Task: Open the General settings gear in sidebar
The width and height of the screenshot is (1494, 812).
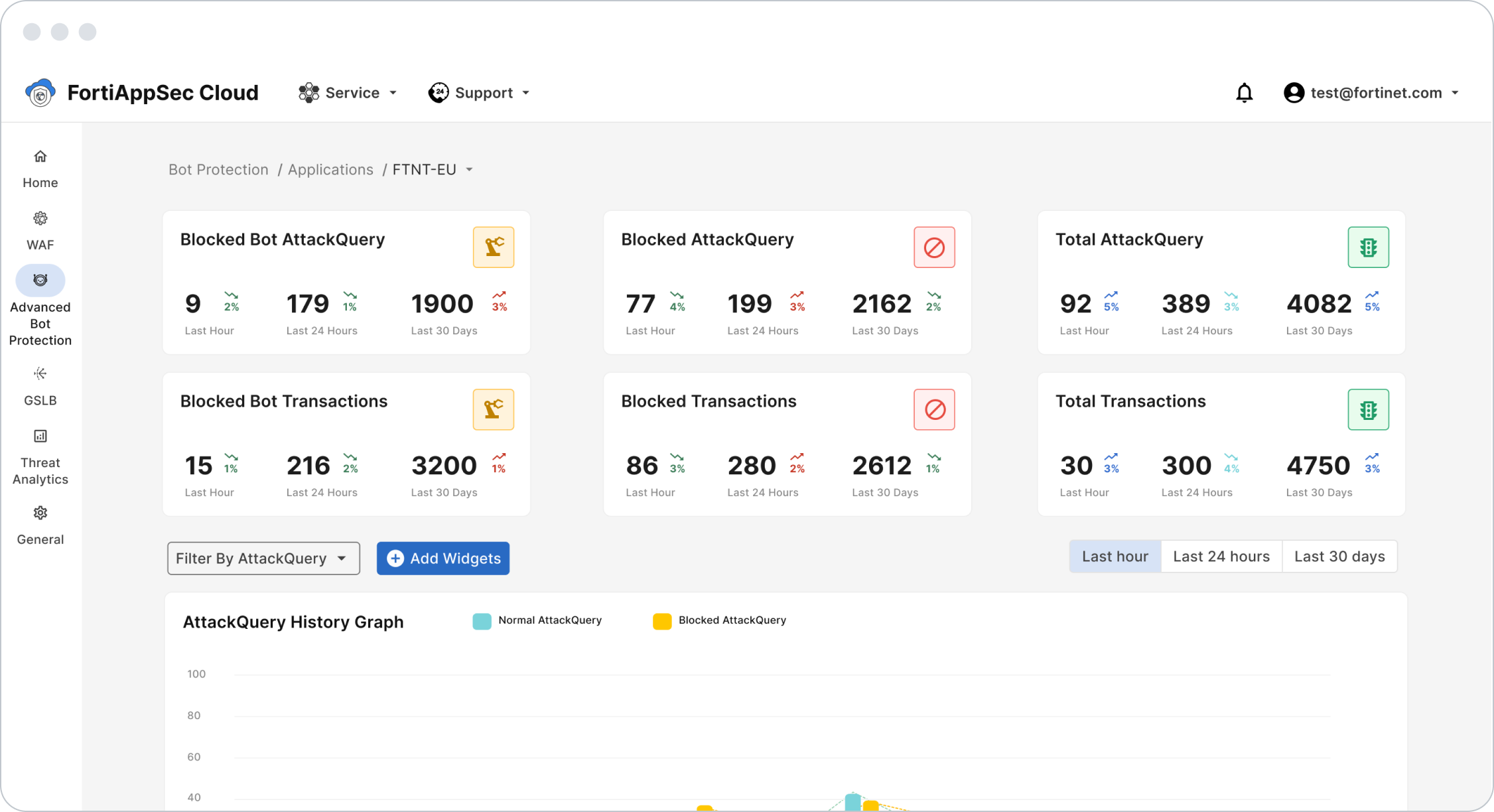Action: [40, 512]
